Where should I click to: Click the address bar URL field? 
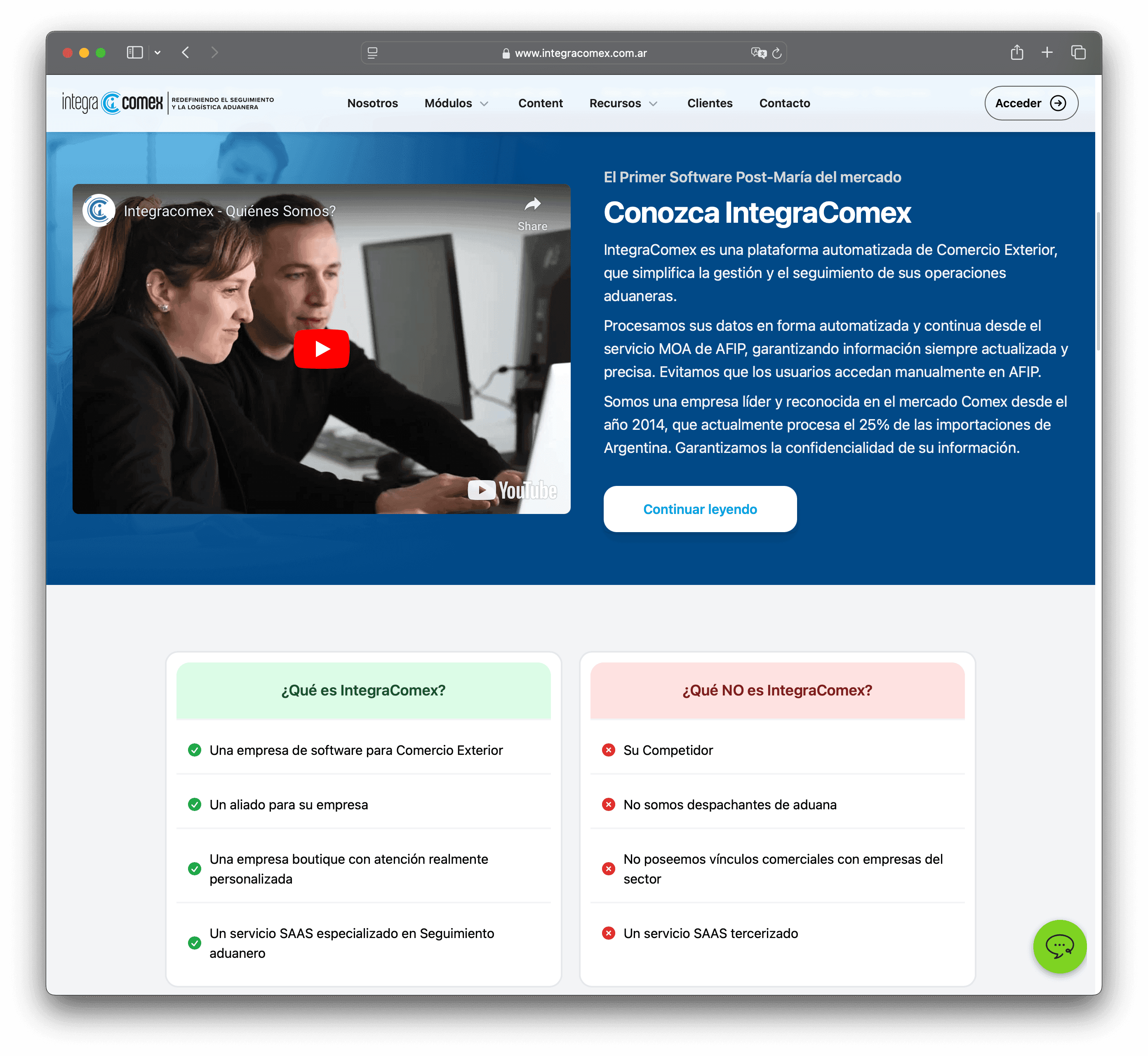(x=574, y=53)
